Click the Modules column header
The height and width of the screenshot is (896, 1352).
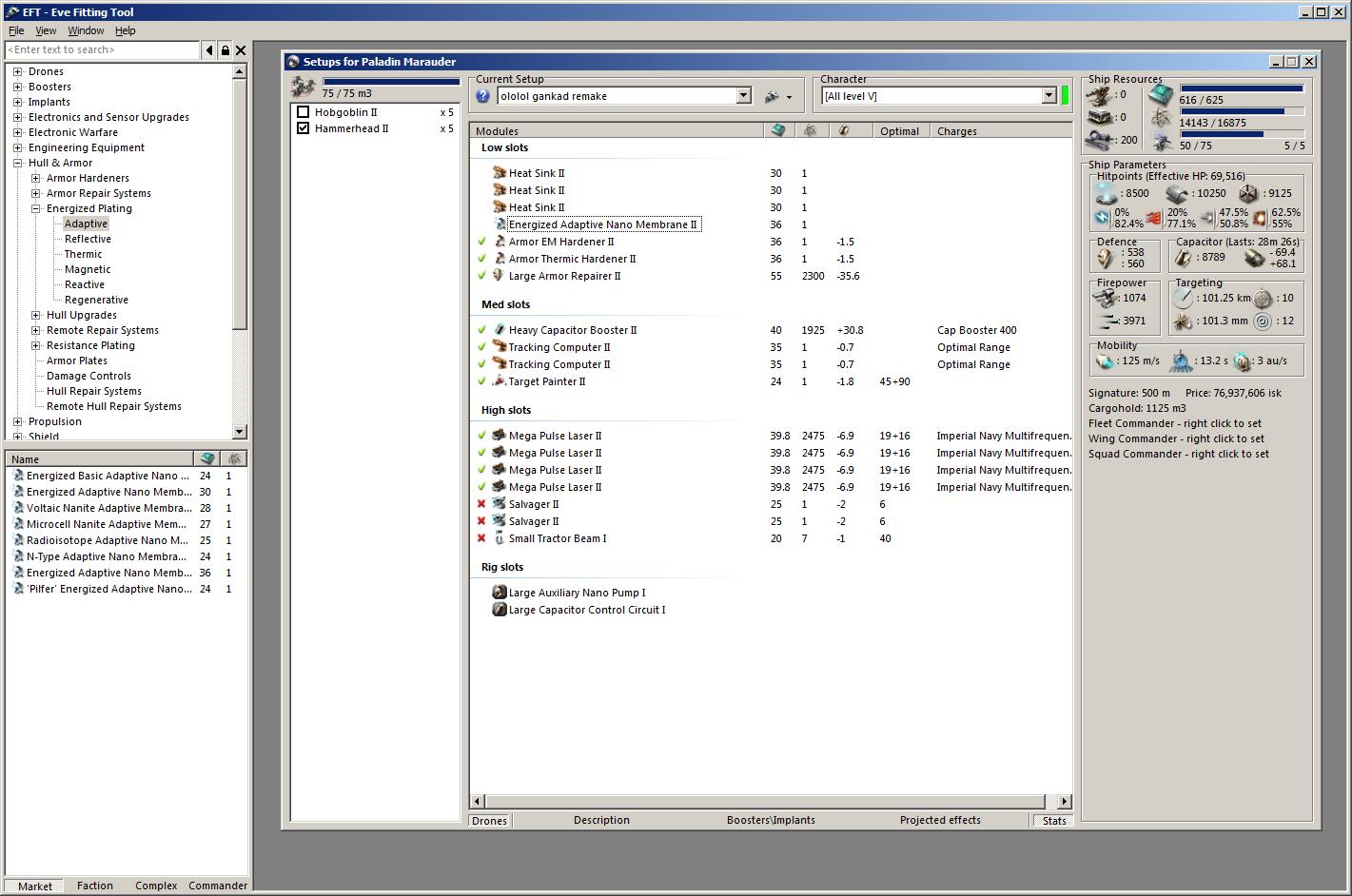(617, 131)
